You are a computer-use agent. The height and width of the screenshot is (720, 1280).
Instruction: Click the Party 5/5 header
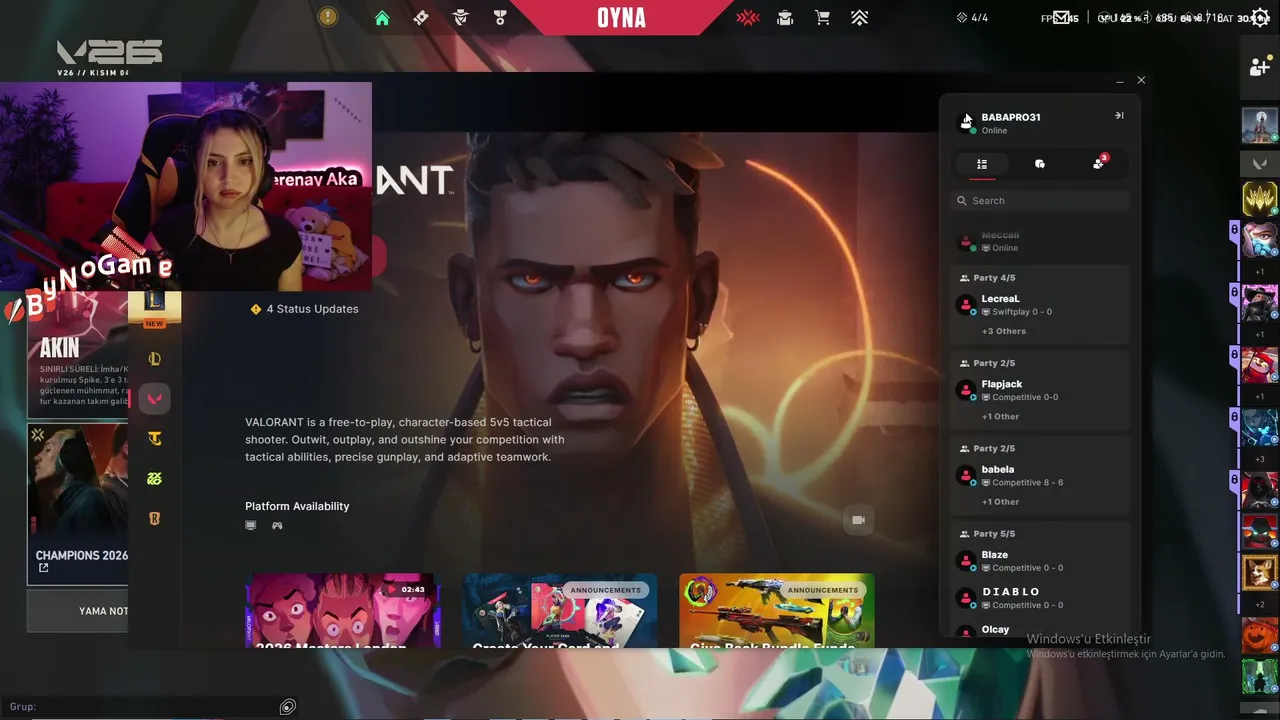[988, 534]
